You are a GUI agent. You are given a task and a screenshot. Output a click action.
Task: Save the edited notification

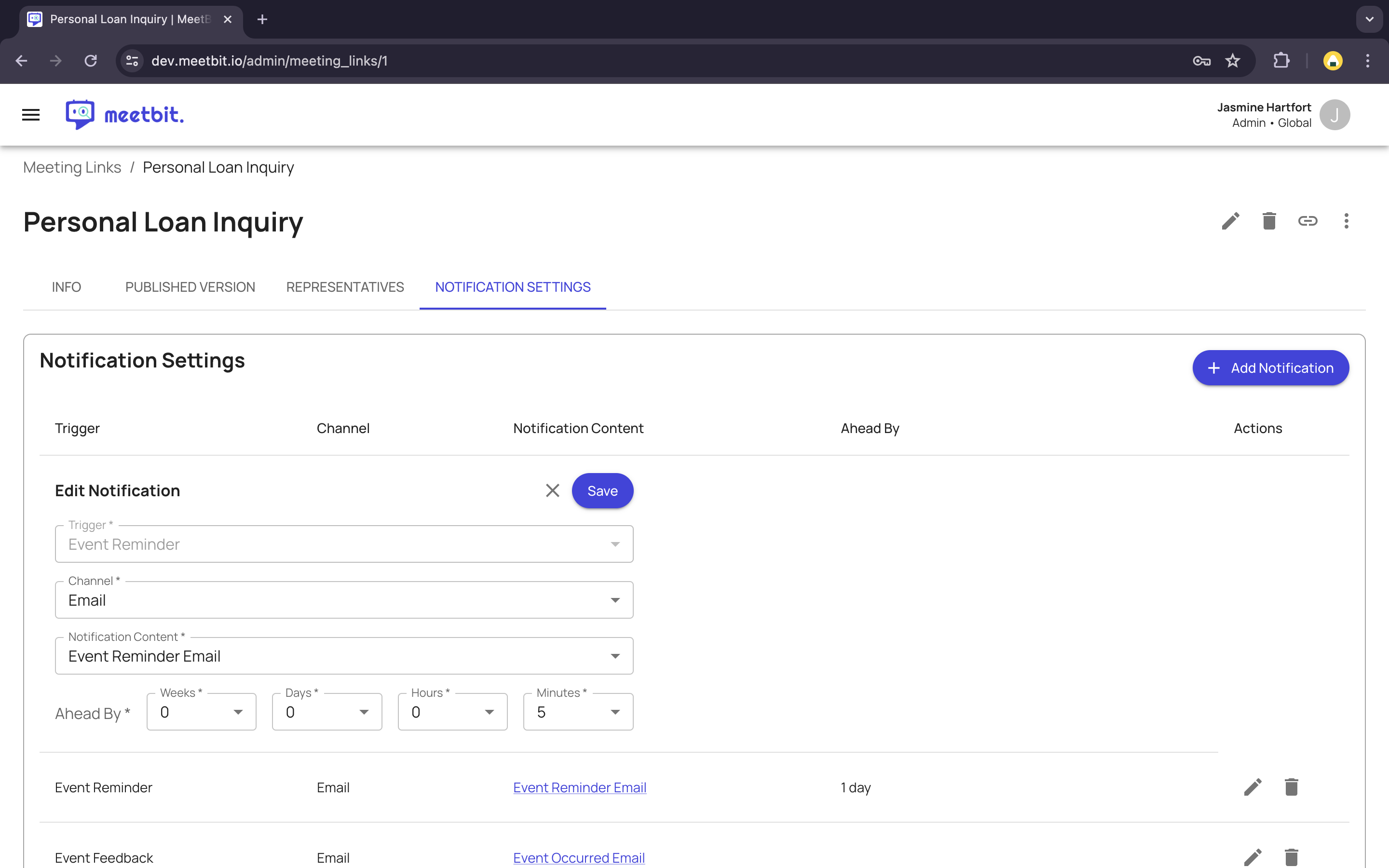(x=602, y=491)
